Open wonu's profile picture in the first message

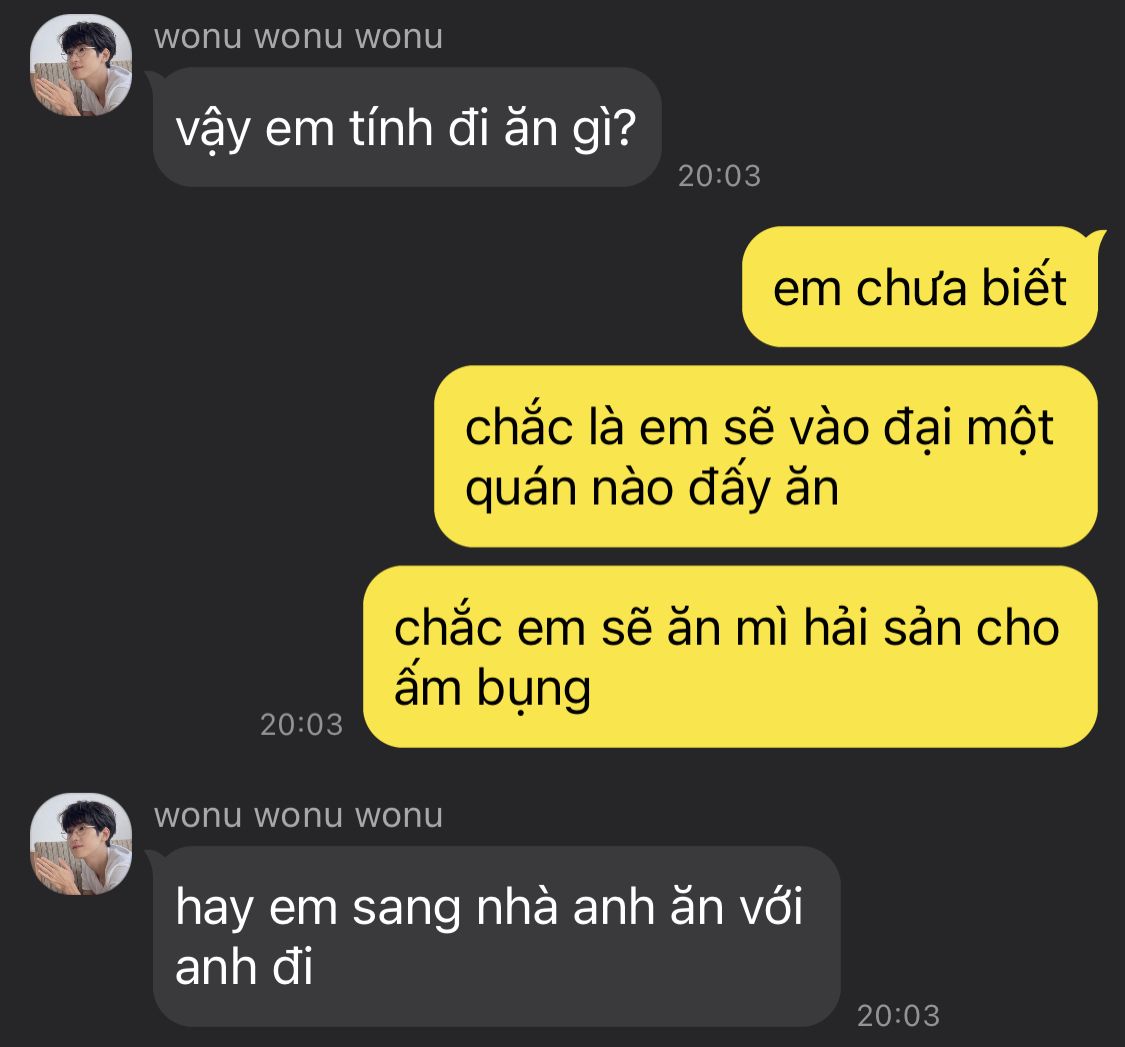point(81,65)
